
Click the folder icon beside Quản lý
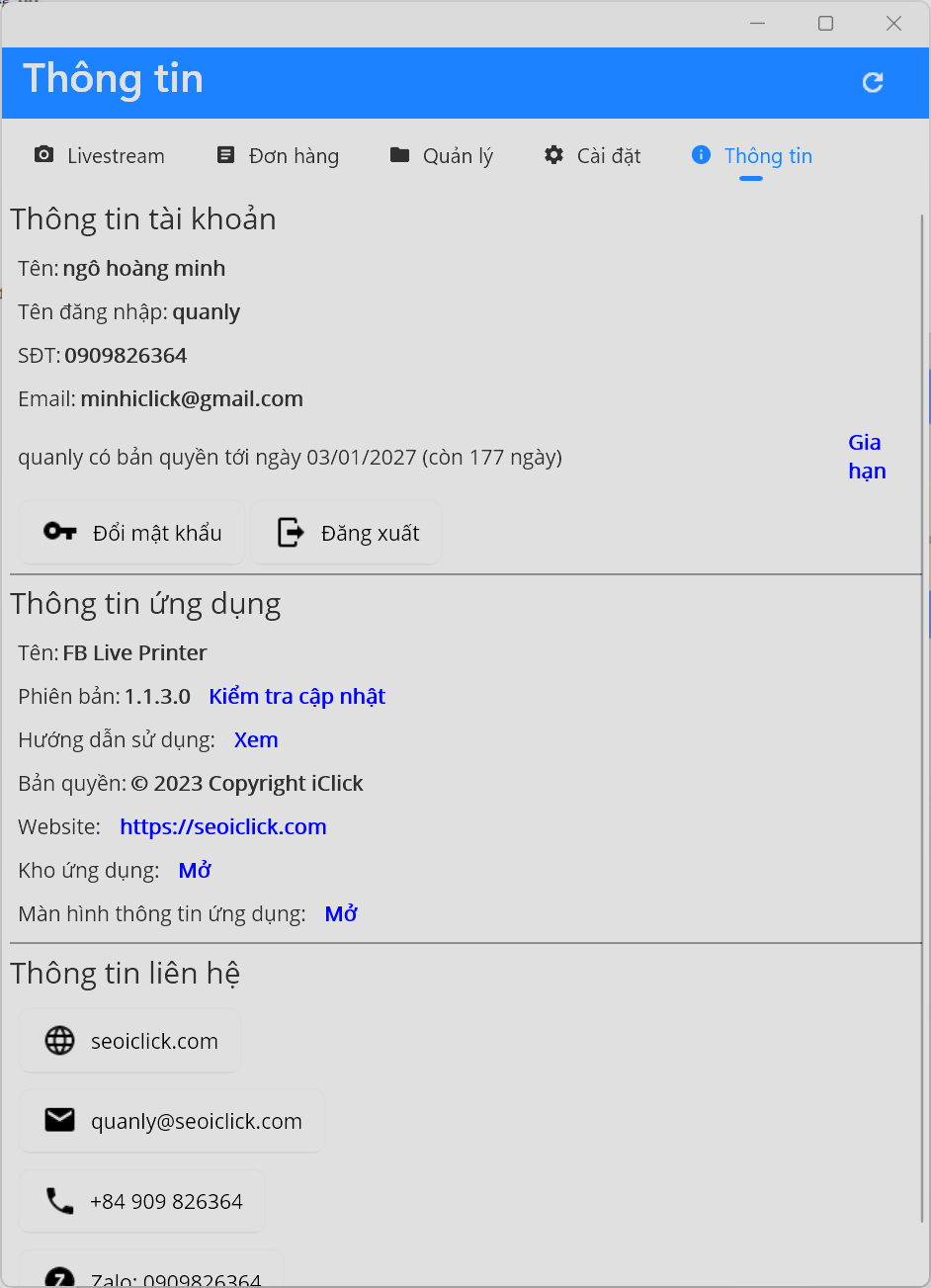tap(399, 155)
